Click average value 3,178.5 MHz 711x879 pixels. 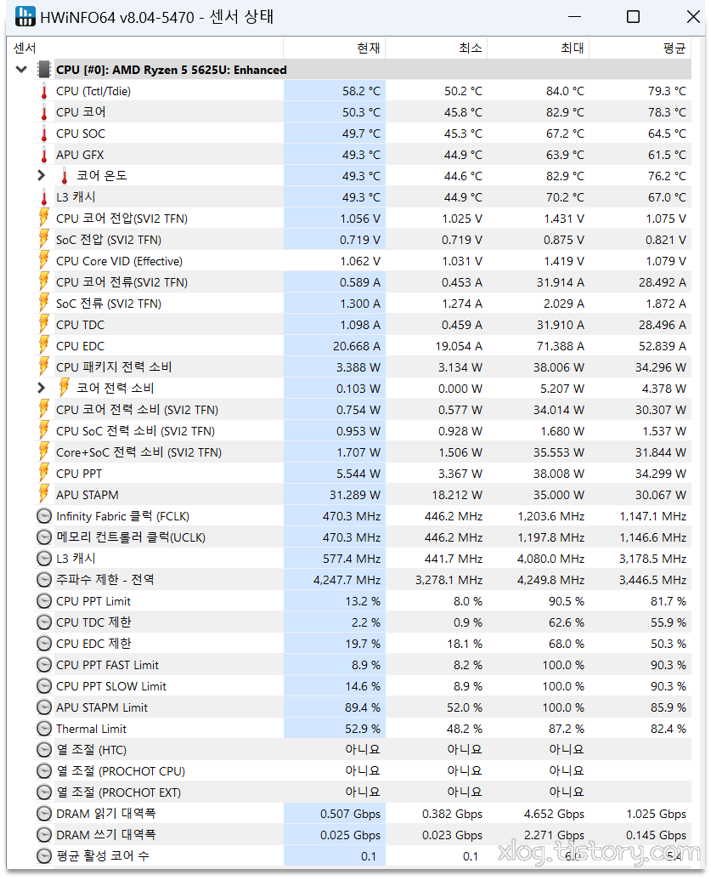pos(653,558)
